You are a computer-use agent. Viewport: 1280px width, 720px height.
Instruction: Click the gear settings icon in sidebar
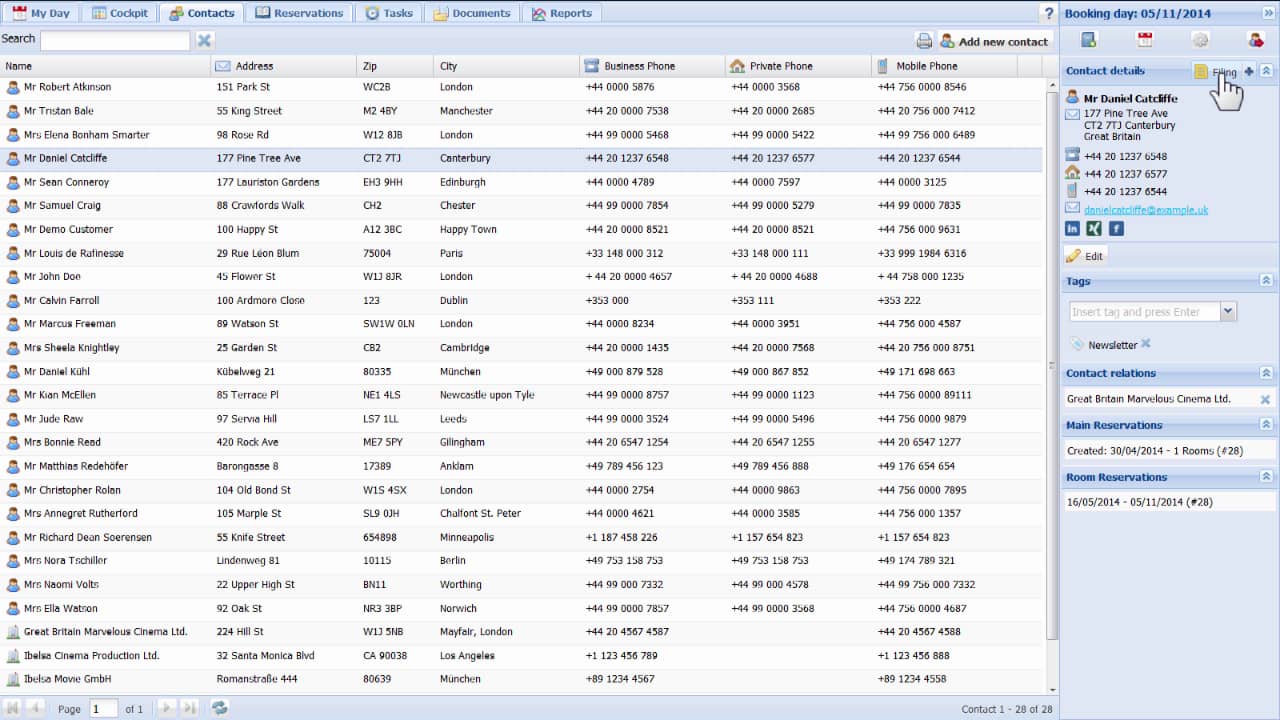(1200, 40)
